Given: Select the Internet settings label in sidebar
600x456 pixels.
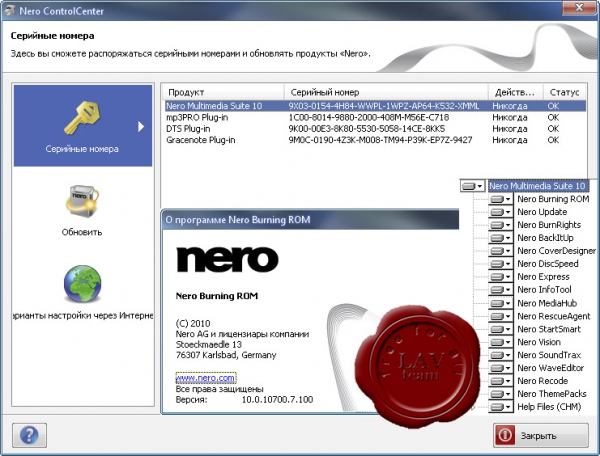Looking at the screenshot, I should [83, 316].
